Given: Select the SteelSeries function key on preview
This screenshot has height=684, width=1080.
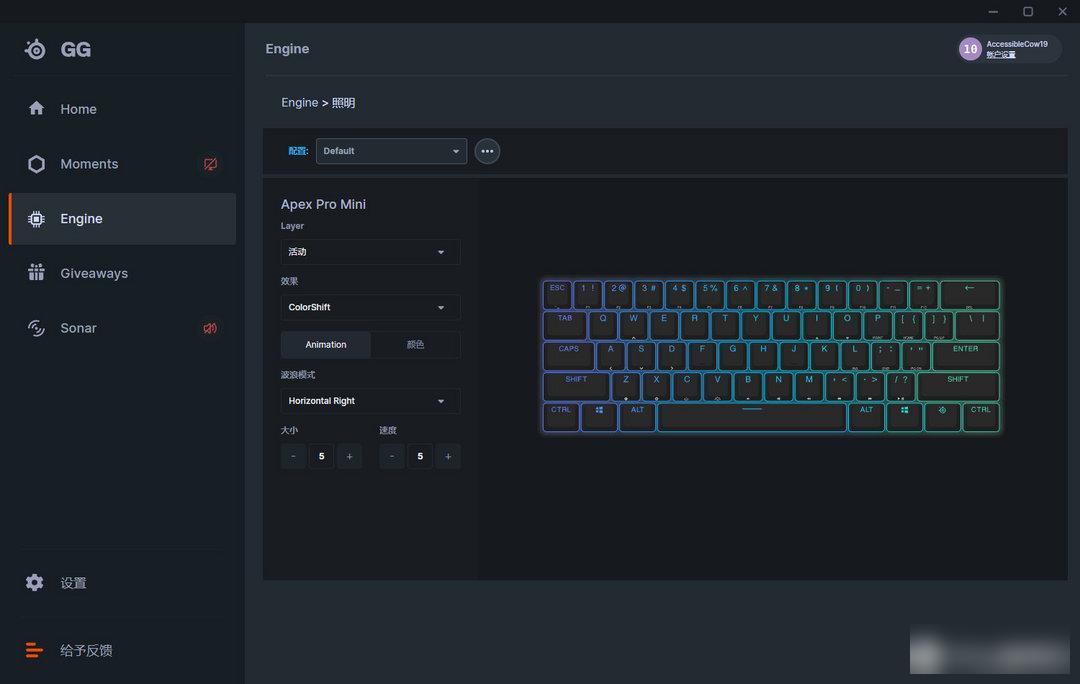Looking at the screenshot, I should [942, 417].
